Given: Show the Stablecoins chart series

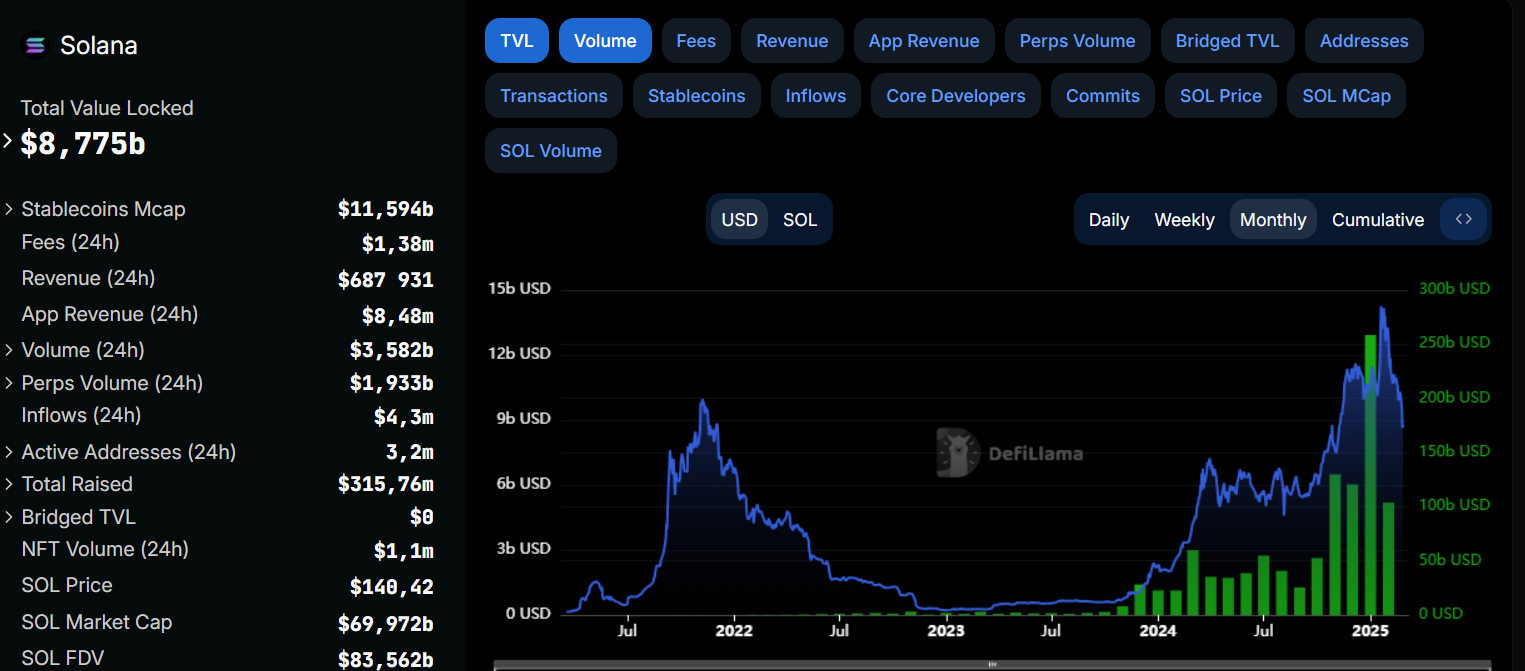Looking at the screenshot, I should click(696, 96).
